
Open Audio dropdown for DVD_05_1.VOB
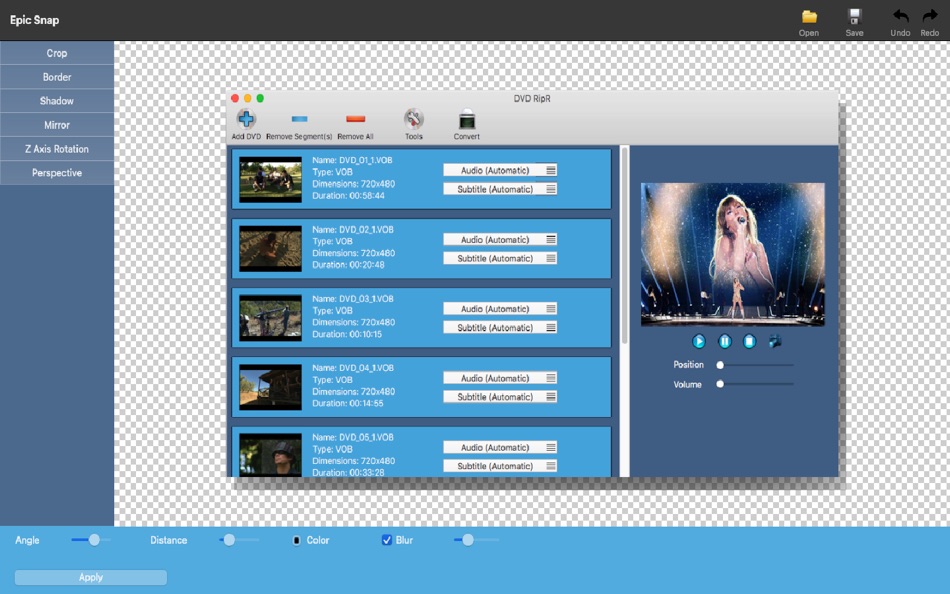[499, 447]
